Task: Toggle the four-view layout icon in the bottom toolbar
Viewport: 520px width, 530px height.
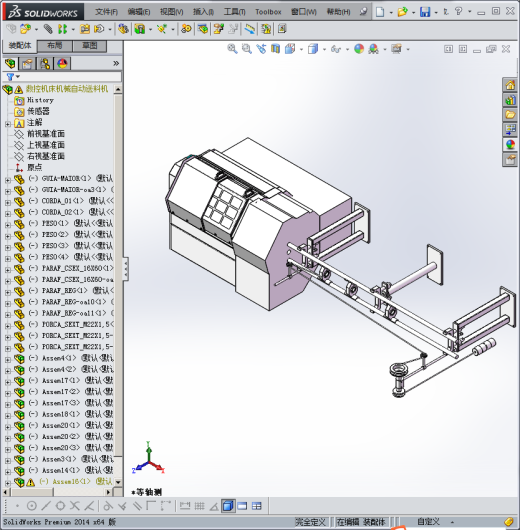Action: [257, 506]
